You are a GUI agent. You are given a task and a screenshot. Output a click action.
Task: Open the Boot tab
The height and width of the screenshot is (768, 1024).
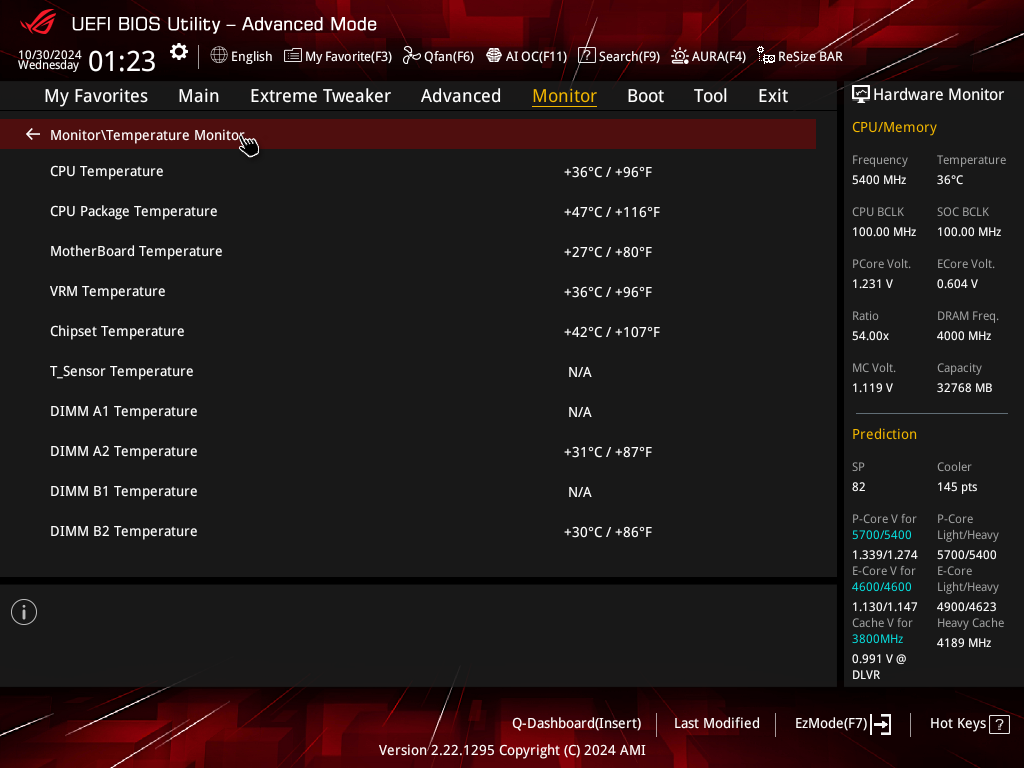click(x=645, y=96)
